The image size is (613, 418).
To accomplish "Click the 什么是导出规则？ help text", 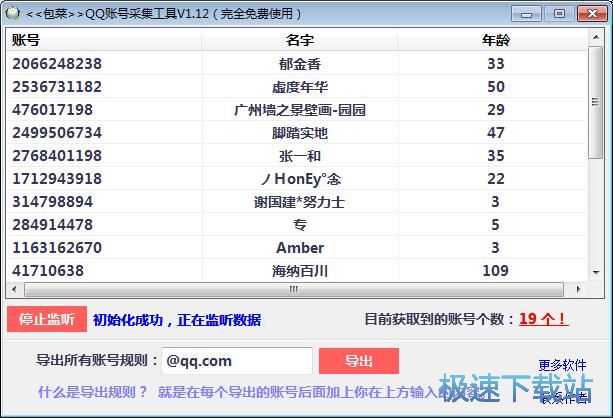I will (x=93, y=392).
